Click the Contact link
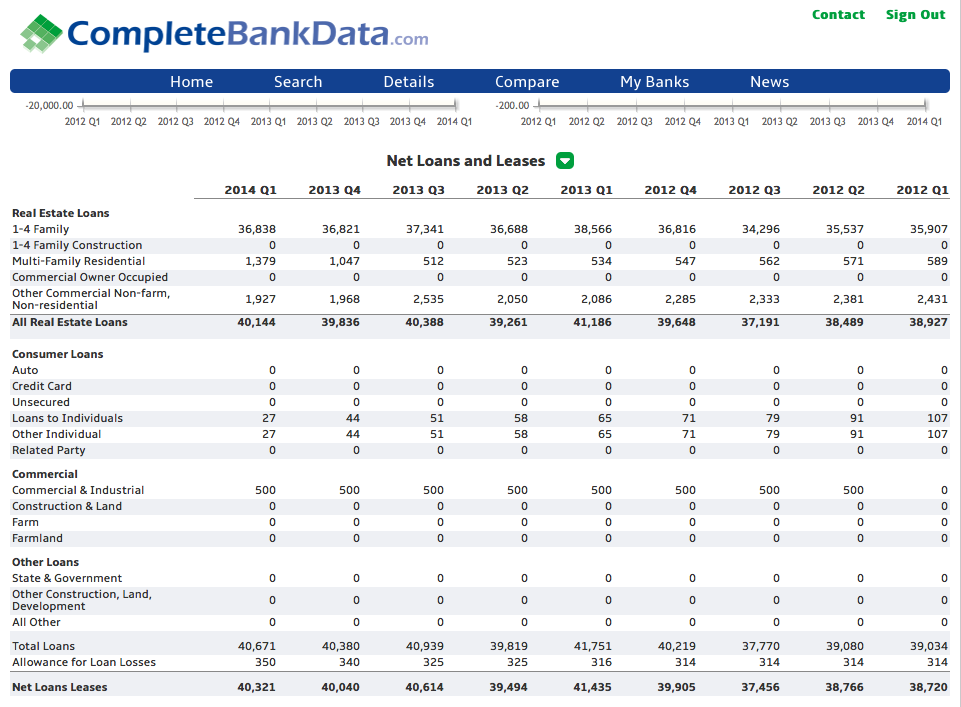The image size is (961, 707). pyautogui.click(x=838, y=15)
